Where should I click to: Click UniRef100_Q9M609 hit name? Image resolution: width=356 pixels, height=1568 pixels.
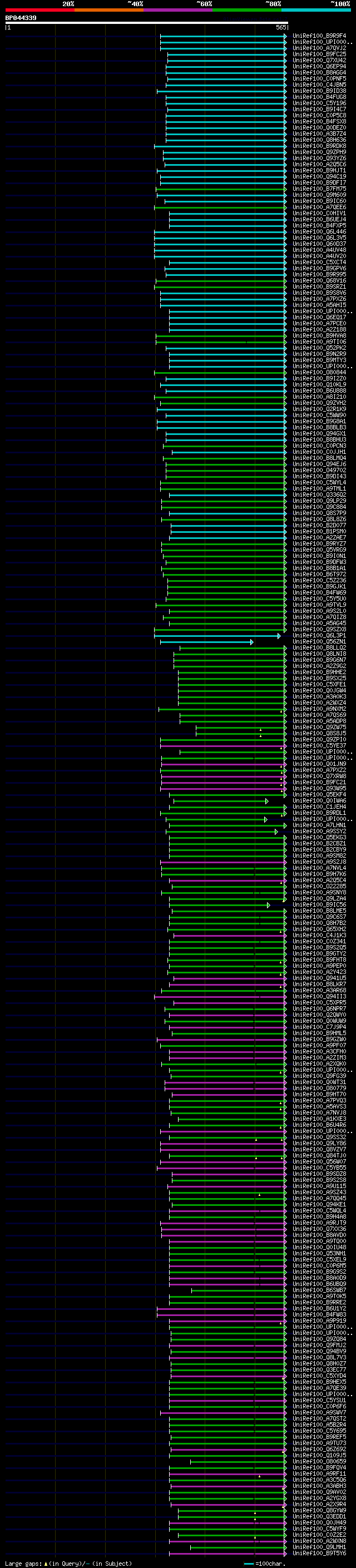point(319,195)
